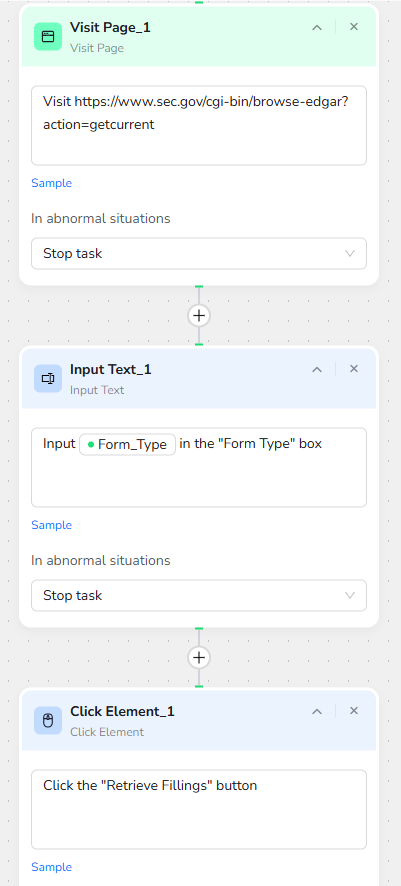Collapse the Visit Page_1 card
Viewport: 401px width, 886px height.
pyautogui.click(x=317, y=27)
